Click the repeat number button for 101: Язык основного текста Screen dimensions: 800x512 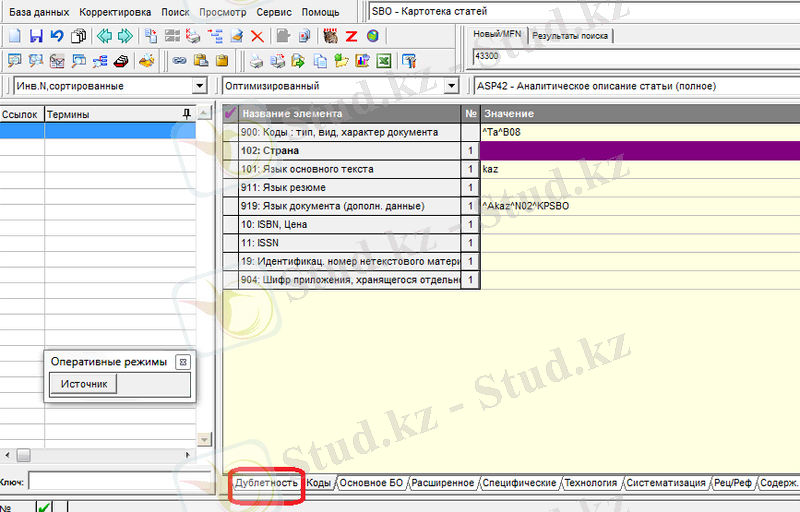470,169
